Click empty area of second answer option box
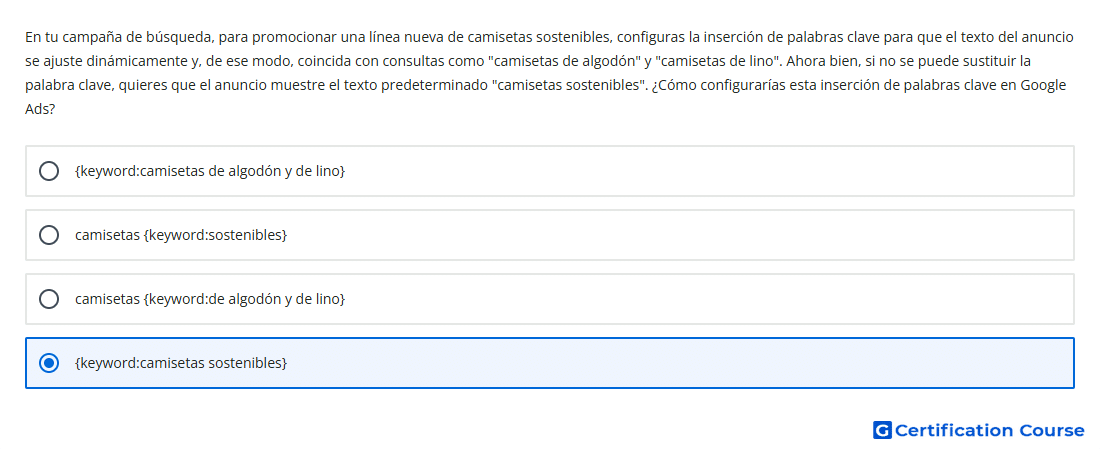Image resolution: width=1100 pixels, height=449 pixels. point(702,235)
